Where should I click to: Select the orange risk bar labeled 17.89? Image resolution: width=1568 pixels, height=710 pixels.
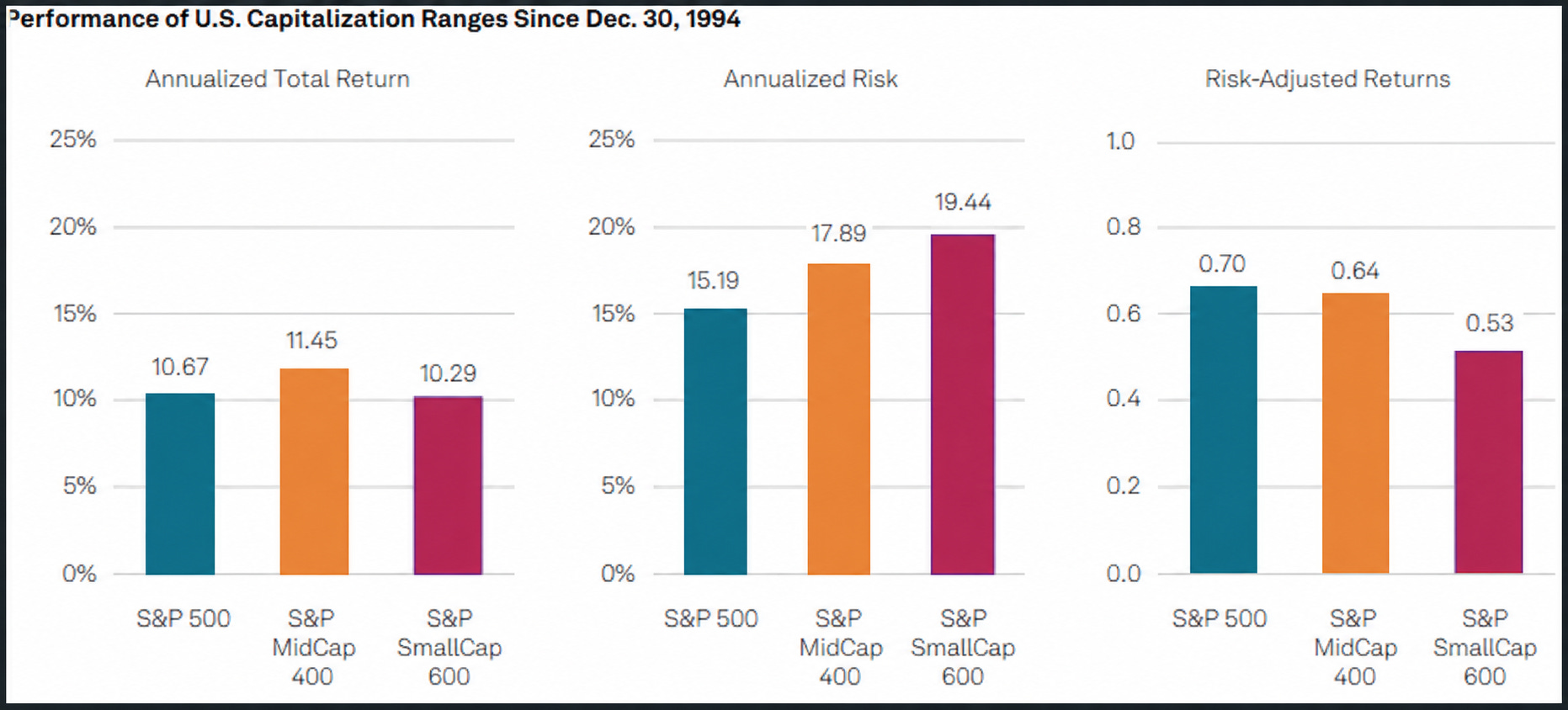click(x=838, y=419)
